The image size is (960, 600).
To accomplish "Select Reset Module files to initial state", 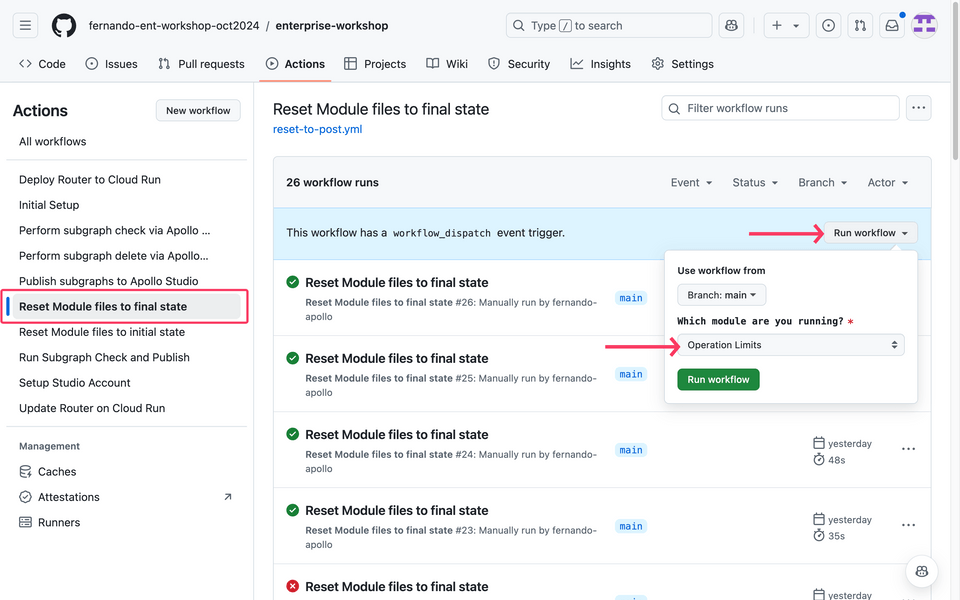I will [x=102, y=332].
